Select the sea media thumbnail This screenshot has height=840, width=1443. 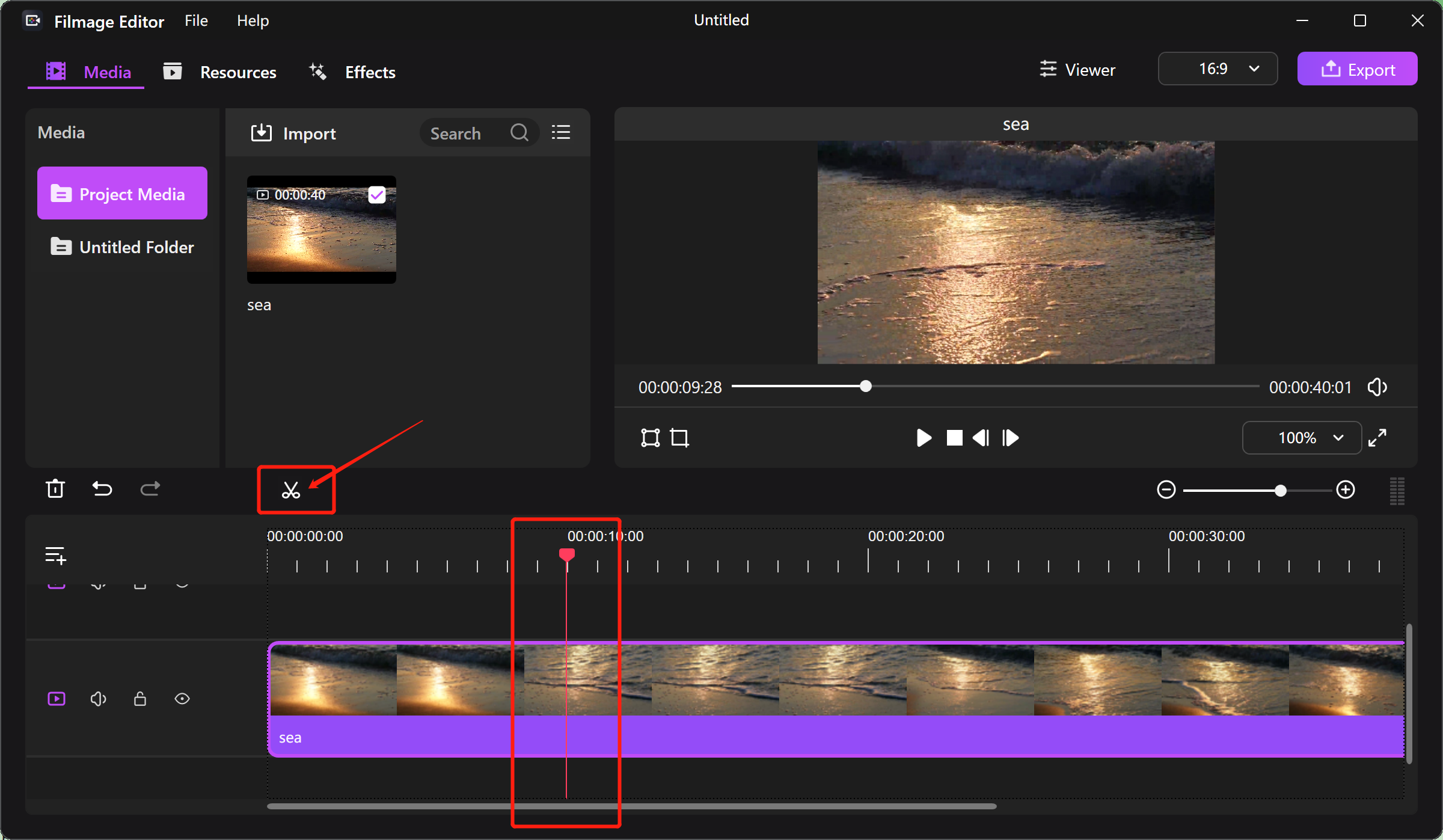pos(321,229)
